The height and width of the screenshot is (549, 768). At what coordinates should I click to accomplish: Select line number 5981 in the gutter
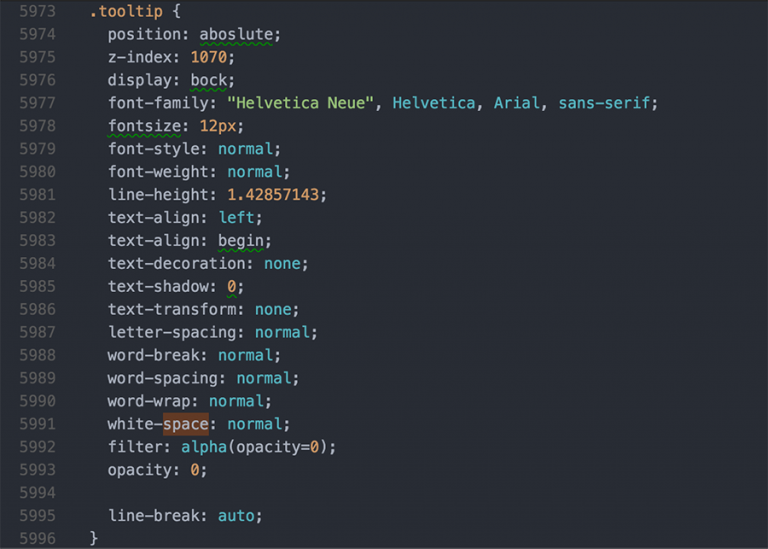[x=37, y=195]
